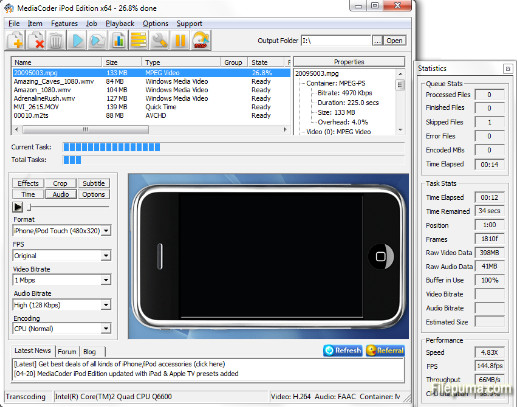This screenshot has width=517, height=407.
Task: Click the speedometer benchmark toolbar icon
Action: [x=201, y=40]
